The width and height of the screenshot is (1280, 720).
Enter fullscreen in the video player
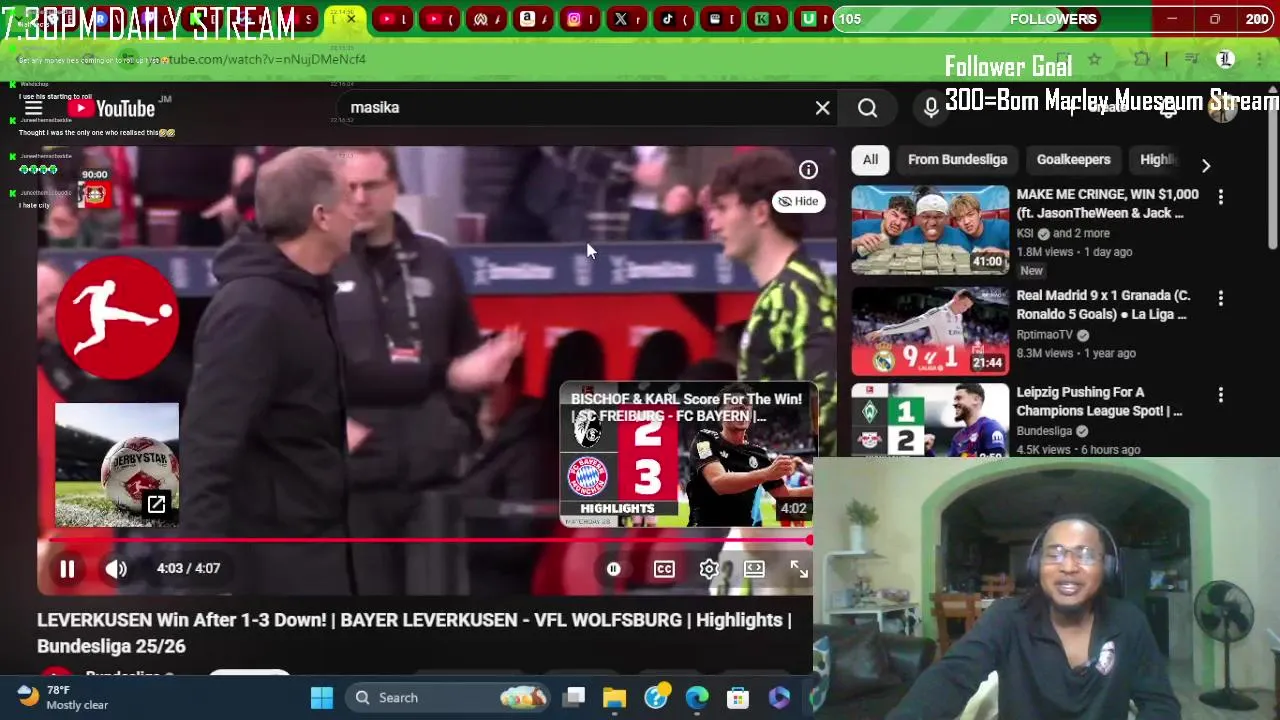pos(799,569)
